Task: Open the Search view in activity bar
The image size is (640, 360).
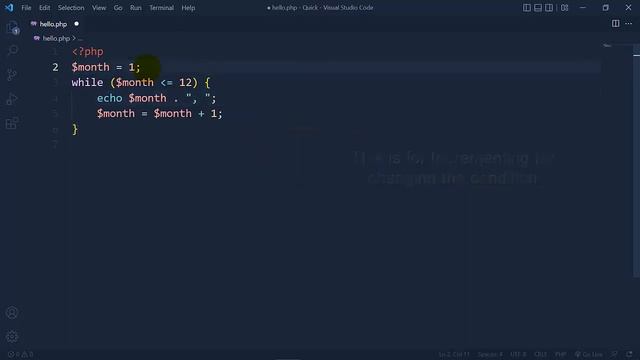Action: tap(12, 51)
